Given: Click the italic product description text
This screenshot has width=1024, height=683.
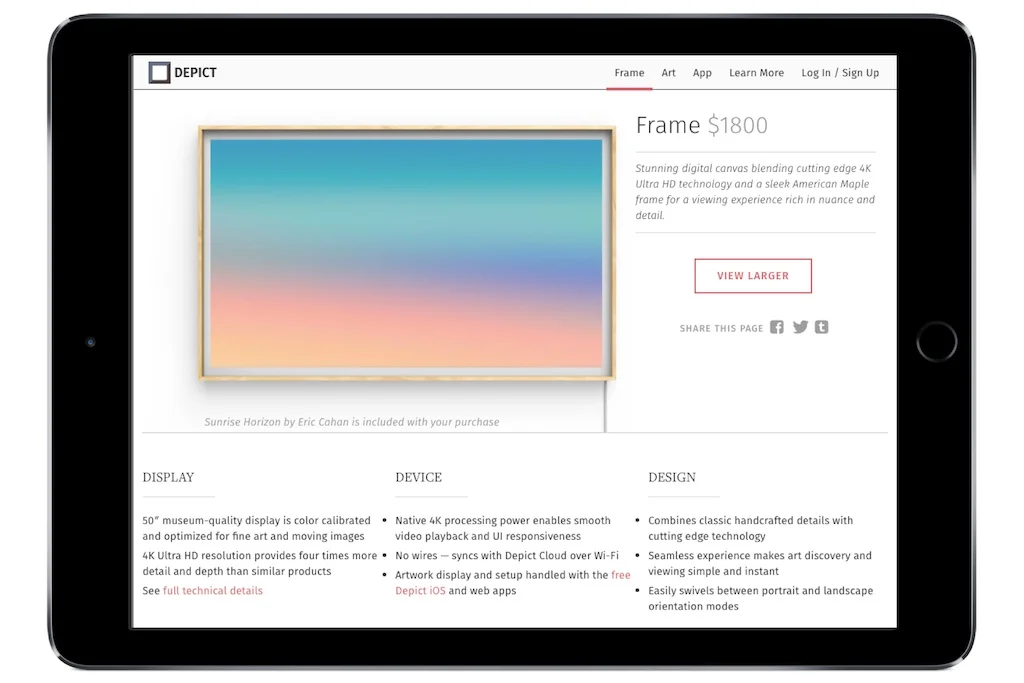Looking at the screenshot, I should 754,191.
